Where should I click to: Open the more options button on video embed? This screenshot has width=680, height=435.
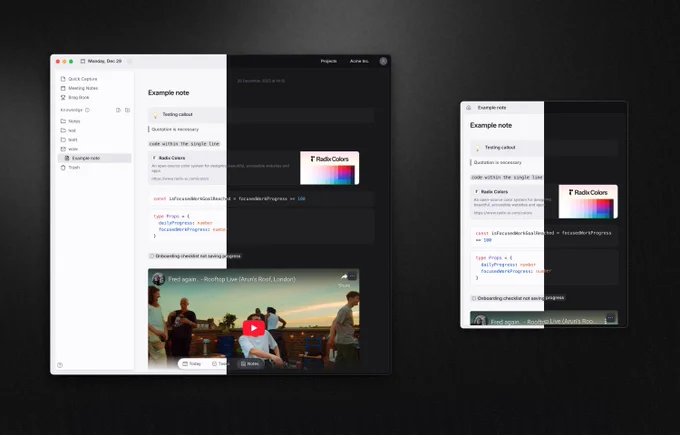353,276
